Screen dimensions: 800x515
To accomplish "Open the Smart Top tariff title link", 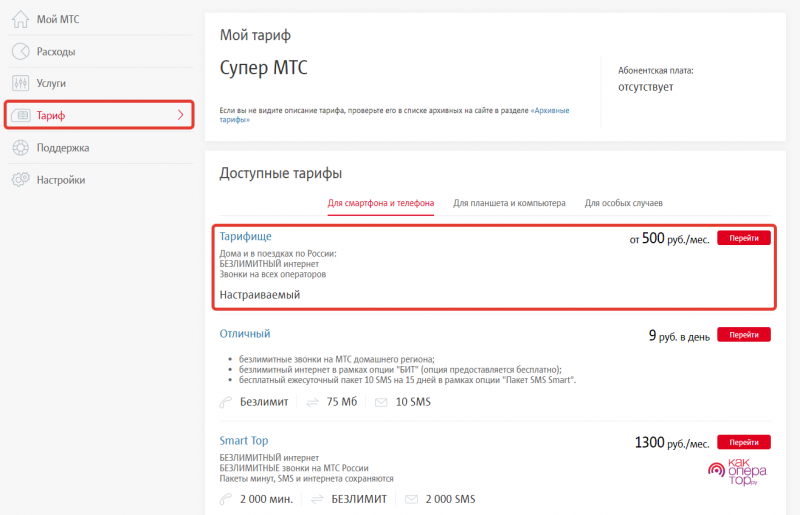I will coord(243,440).
